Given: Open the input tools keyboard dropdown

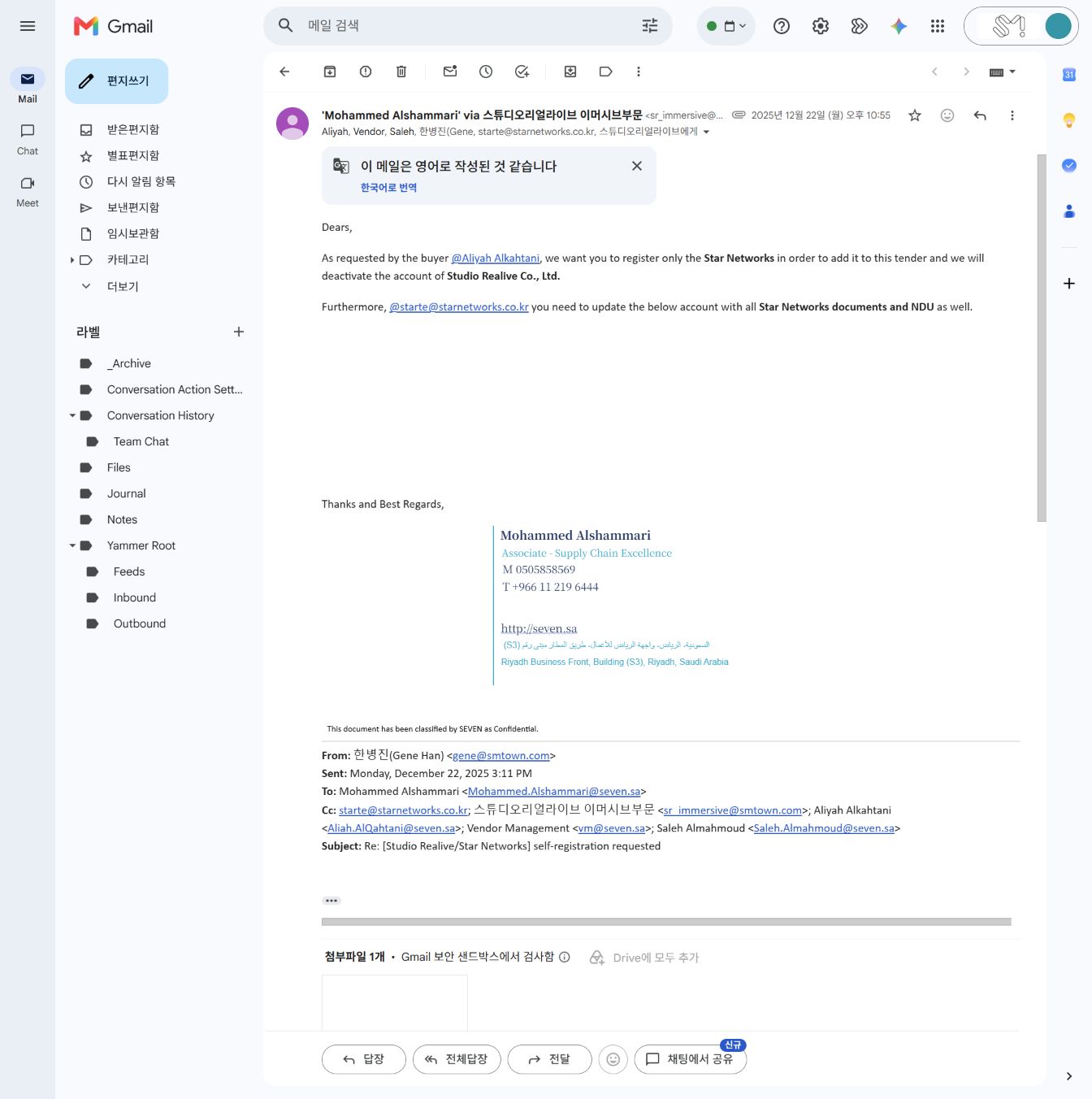Looking at the screenshot, I should coord(1003,72).
